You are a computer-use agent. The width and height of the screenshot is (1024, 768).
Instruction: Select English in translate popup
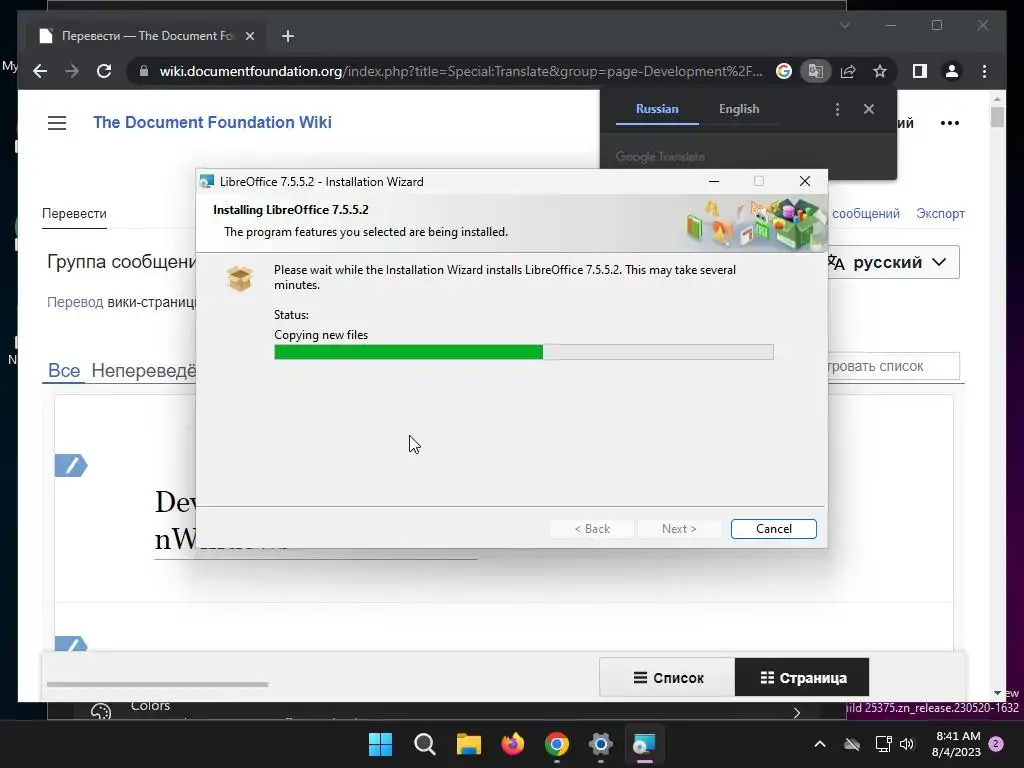tap(739, 109)
